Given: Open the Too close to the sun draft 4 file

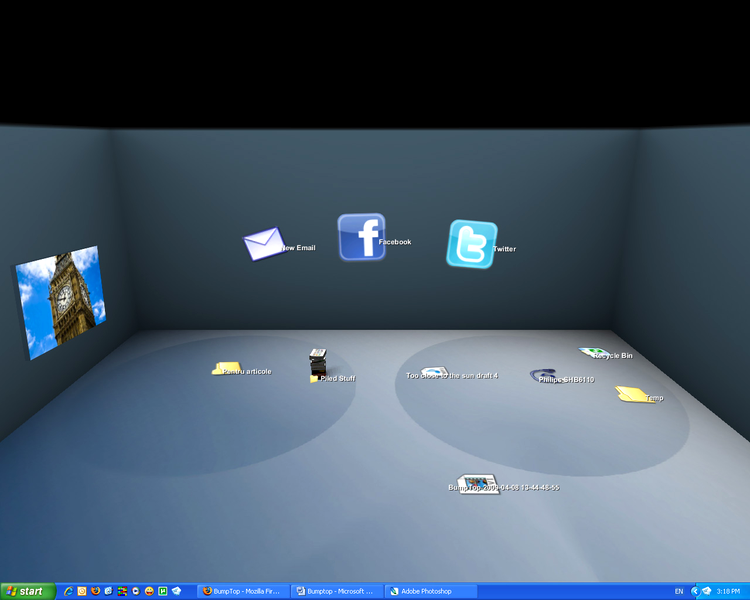Looking at the screenshot, I should 434,372.
